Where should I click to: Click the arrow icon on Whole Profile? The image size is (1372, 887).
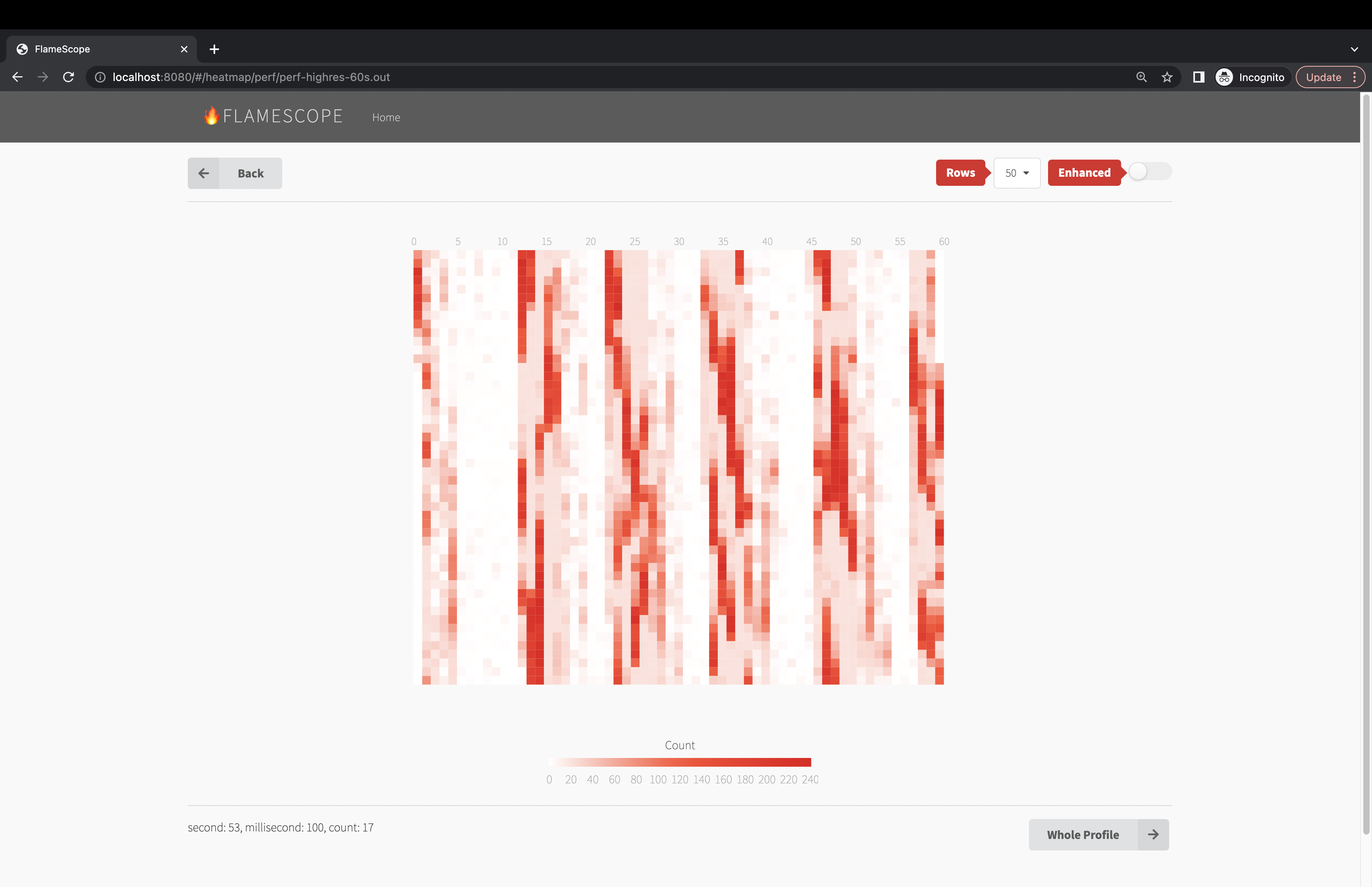(1154, 834)
